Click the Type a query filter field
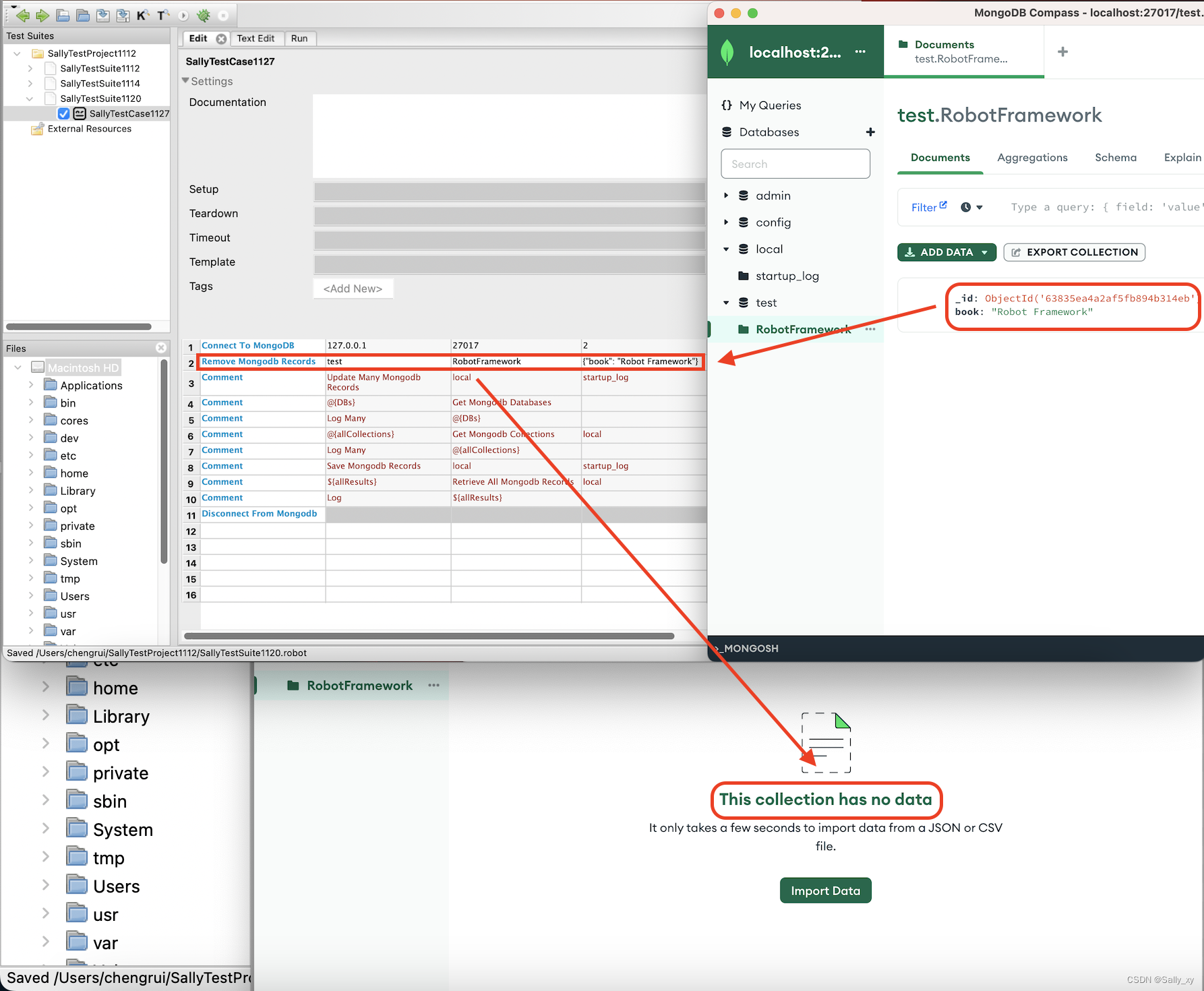Screen dimensions: 1204x991 click(x=1106, y=207)
